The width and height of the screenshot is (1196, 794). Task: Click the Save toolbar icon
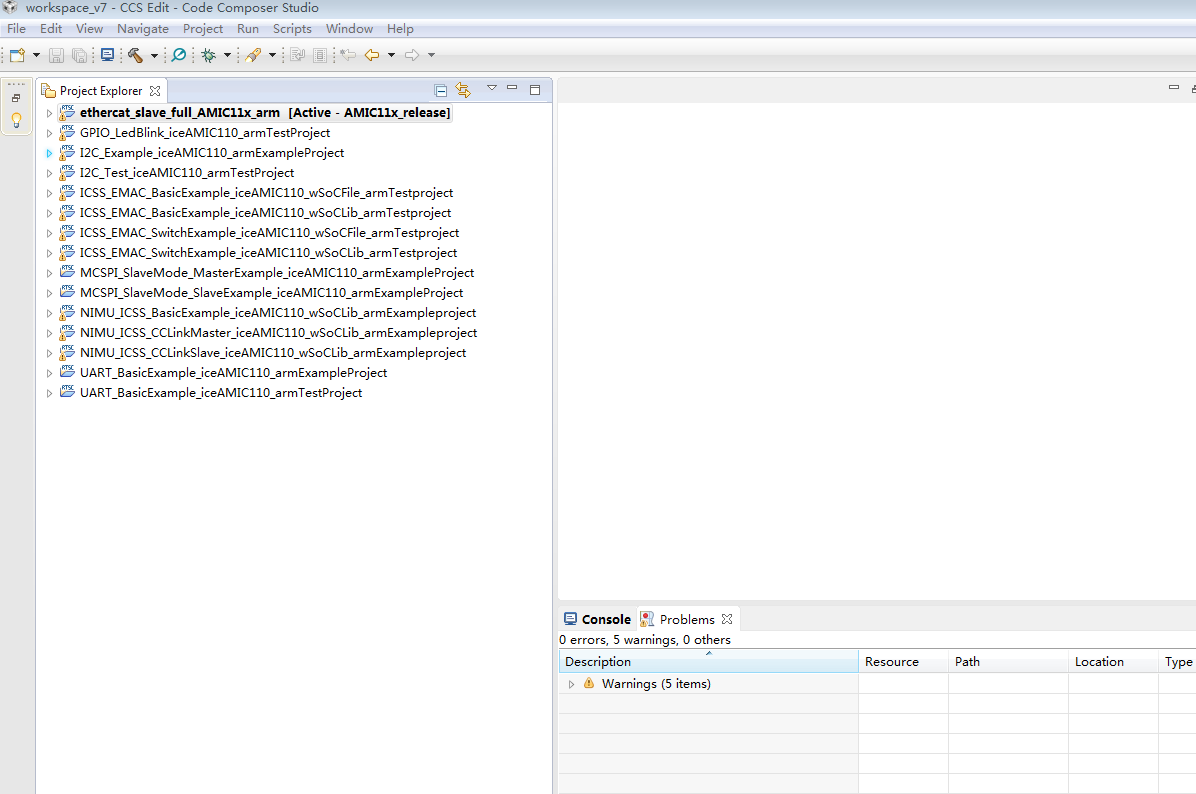(x=56, y=55)
